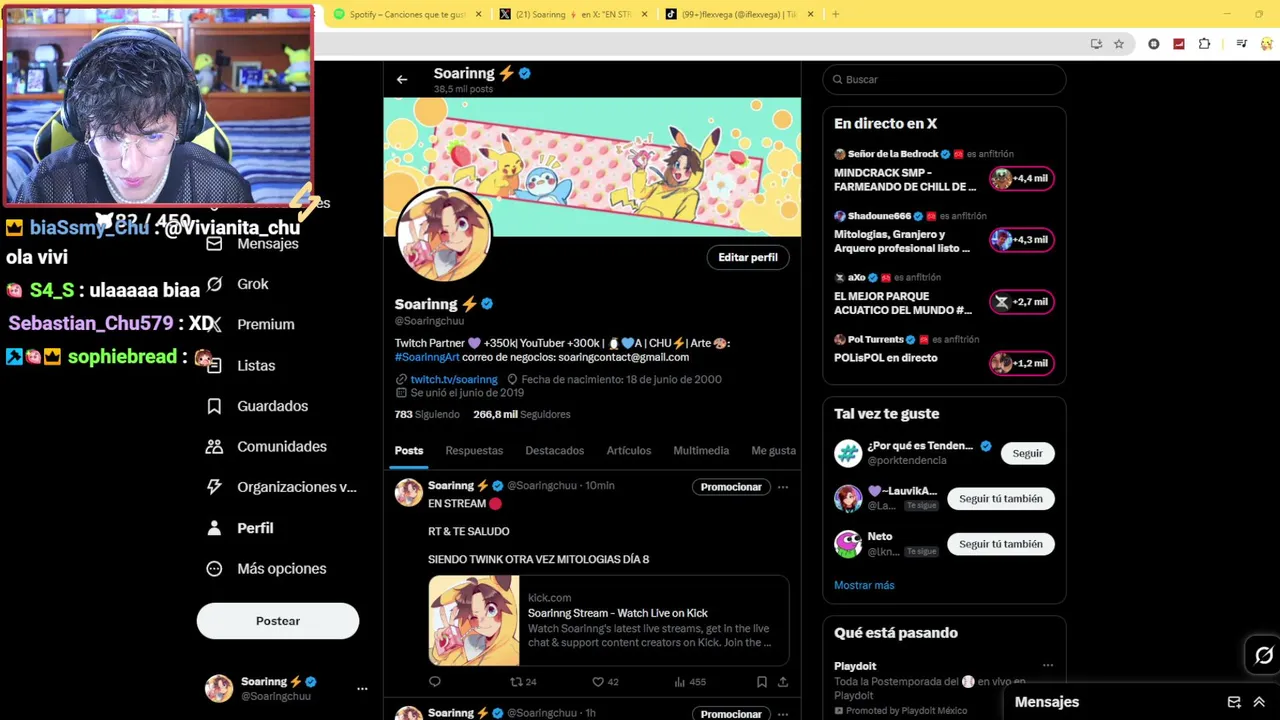Open Mensajes from the left sidebar
The height and width of the screenshot is (720, 1280).
point(253,244)
